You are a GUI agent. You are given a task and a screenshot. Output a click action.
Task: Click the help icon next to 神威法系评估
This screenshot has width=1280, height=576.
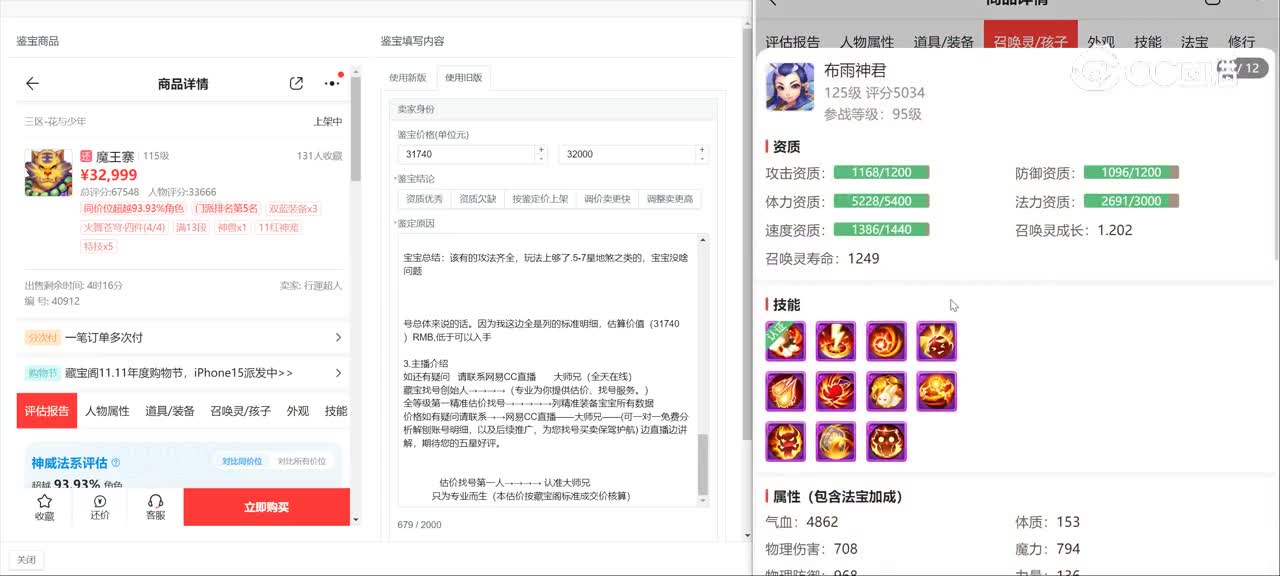[116, 463]
